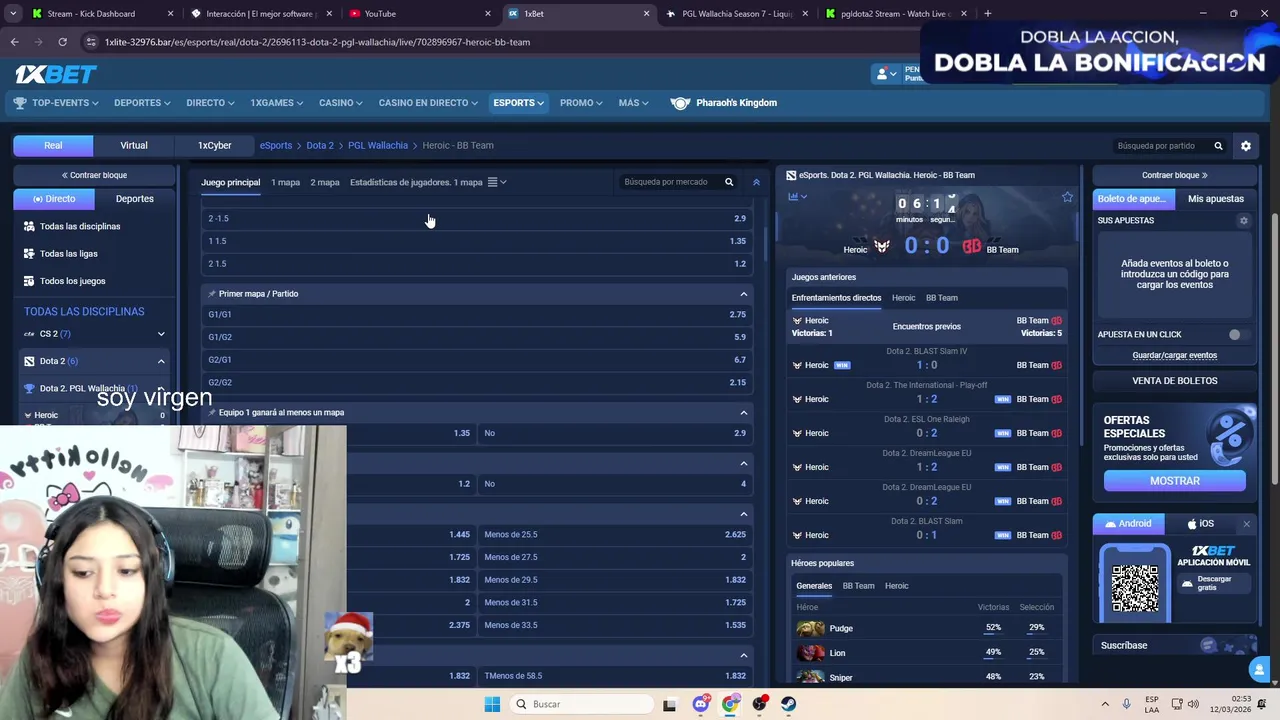Switch to the 1 mapa tab

pyautogui.click(x=285, y=183)
